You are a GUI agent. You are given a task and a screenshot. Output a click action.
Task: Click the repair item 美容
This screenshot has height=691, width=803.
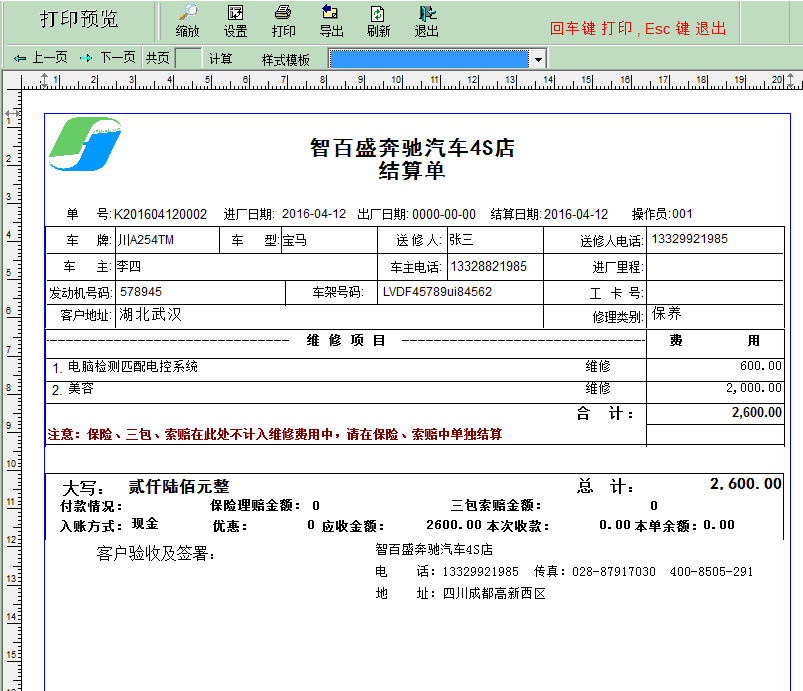pyautogui.click(x=81, y=388)
